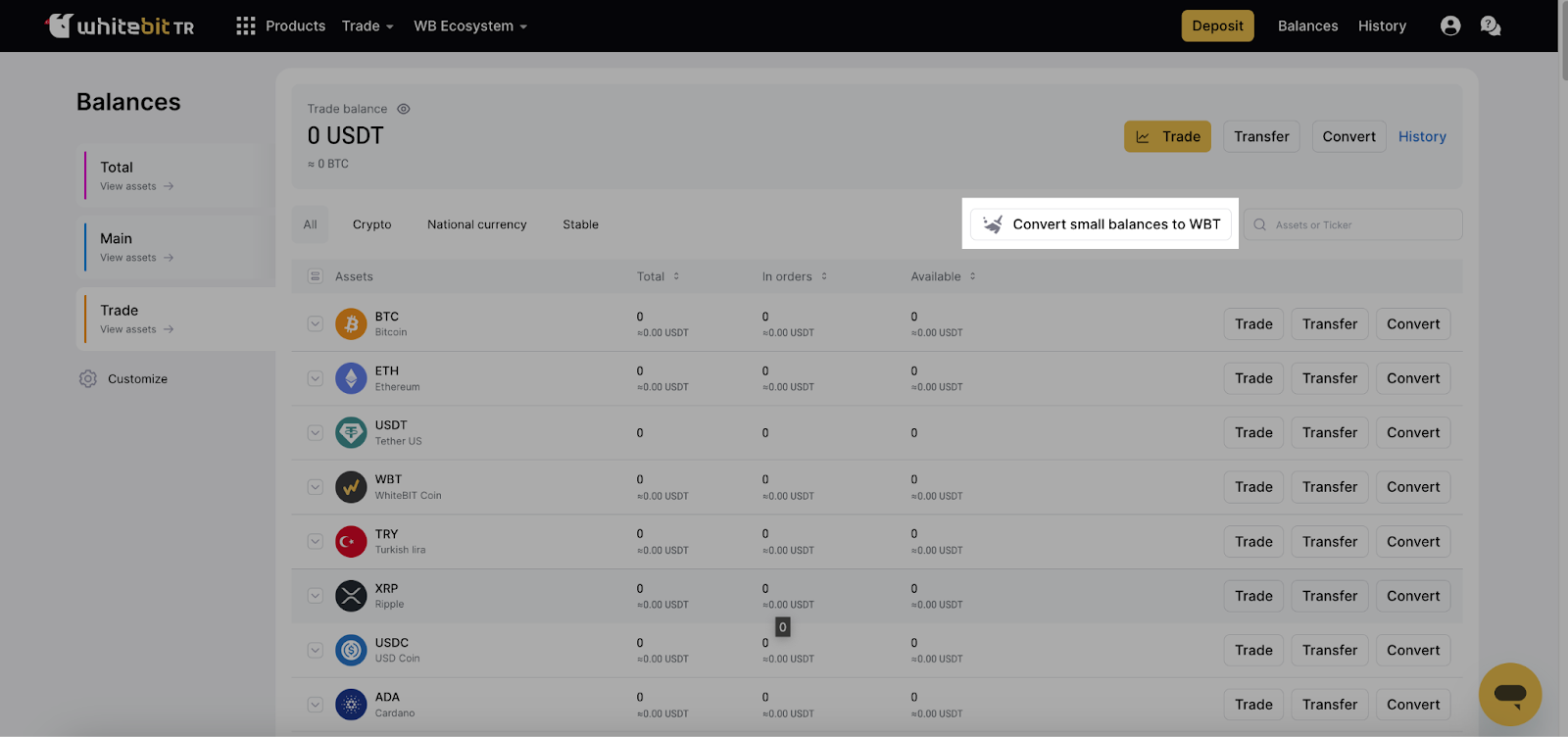This screenshot has height=737, width=1568.
Task: Click the USD Coin icon
Action: click(x=351, y=650)
